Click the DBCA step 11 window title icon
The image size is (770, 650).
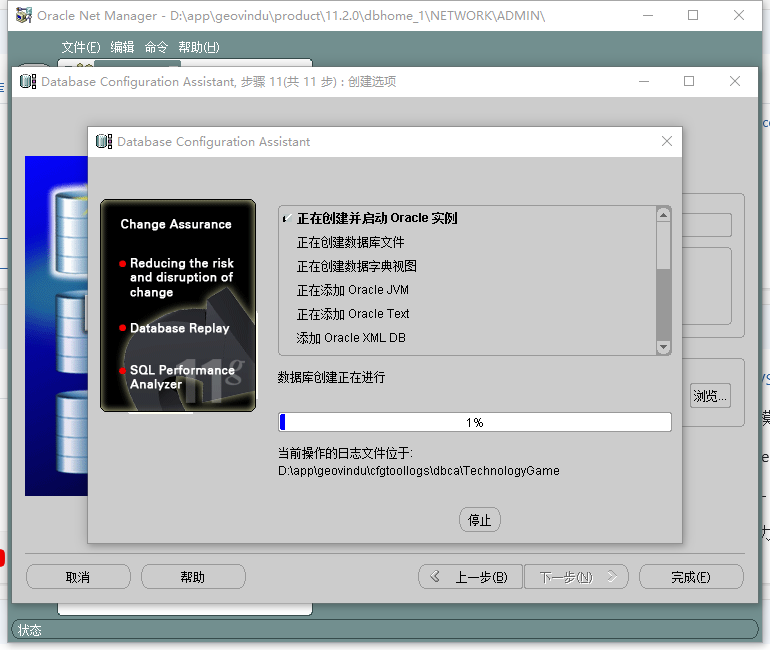[x=28, y=81]
